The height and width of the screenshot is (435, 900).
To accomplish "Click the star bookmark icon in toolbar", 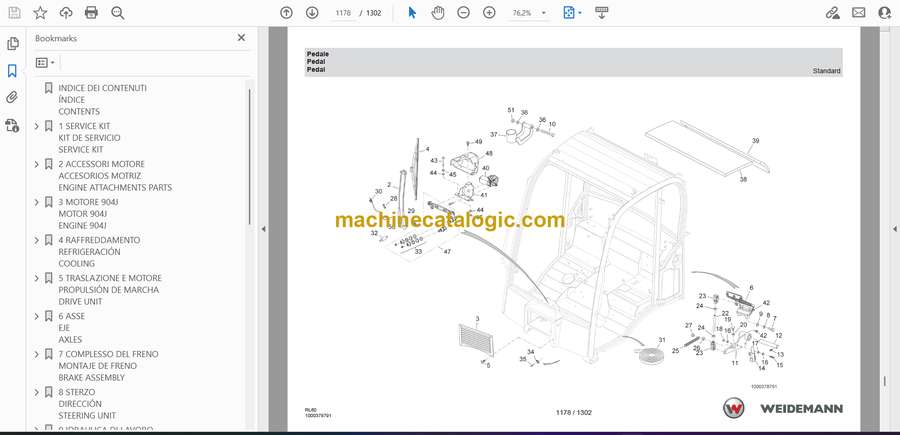I will [x=40, y=13].
